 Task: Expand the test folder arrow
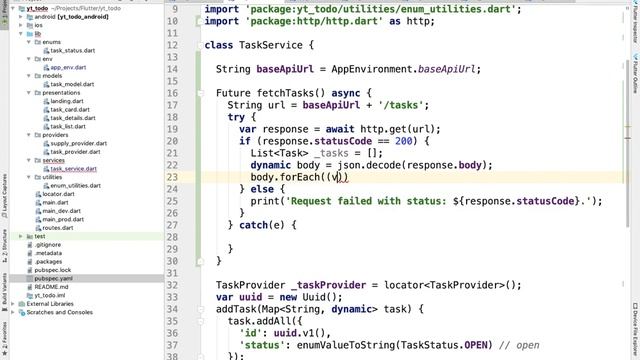[21, 236]
